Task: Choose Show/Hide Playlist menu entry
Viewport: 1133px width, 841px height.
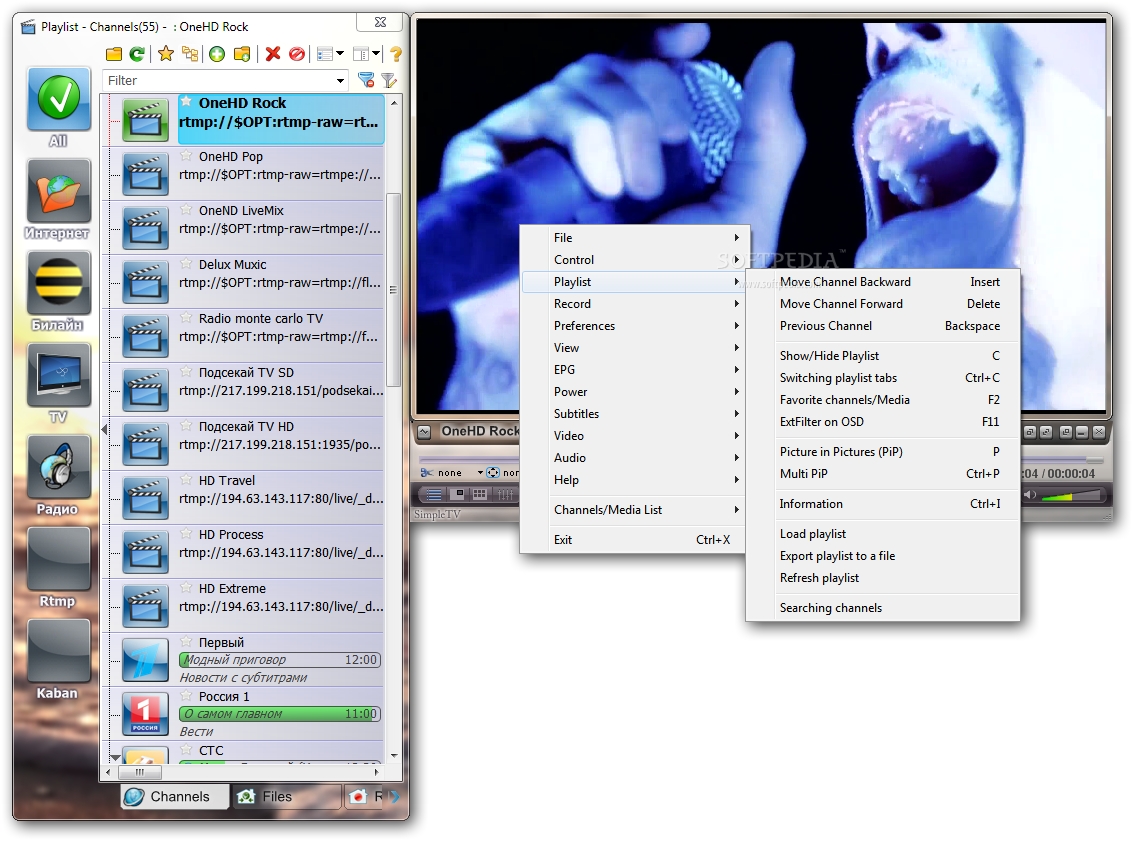Action: 883,355
